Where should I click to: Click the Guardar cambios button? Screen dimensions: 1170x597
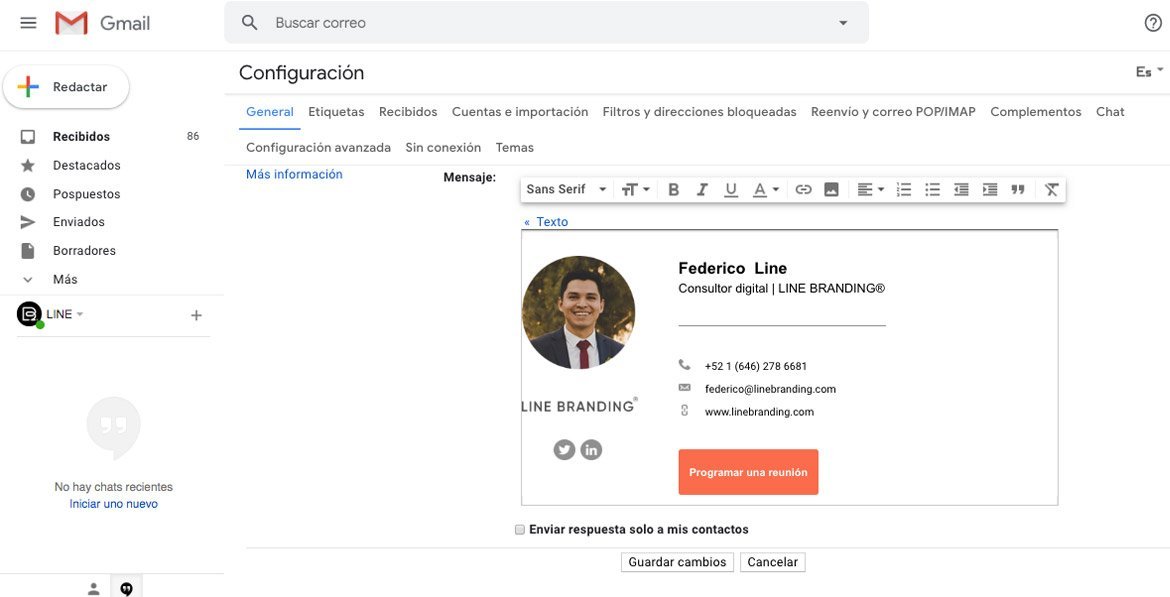coord(678,562)
